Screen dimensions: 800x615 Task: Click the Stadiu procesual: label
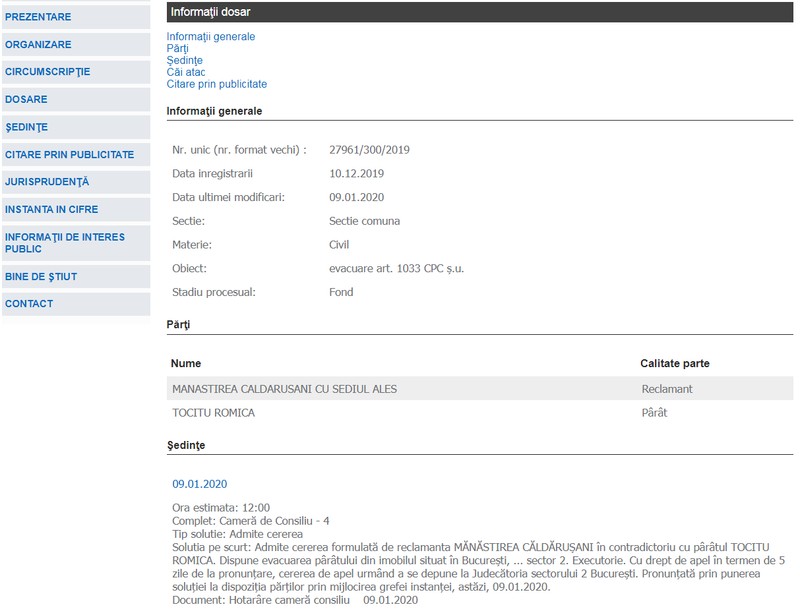(214, 292)
